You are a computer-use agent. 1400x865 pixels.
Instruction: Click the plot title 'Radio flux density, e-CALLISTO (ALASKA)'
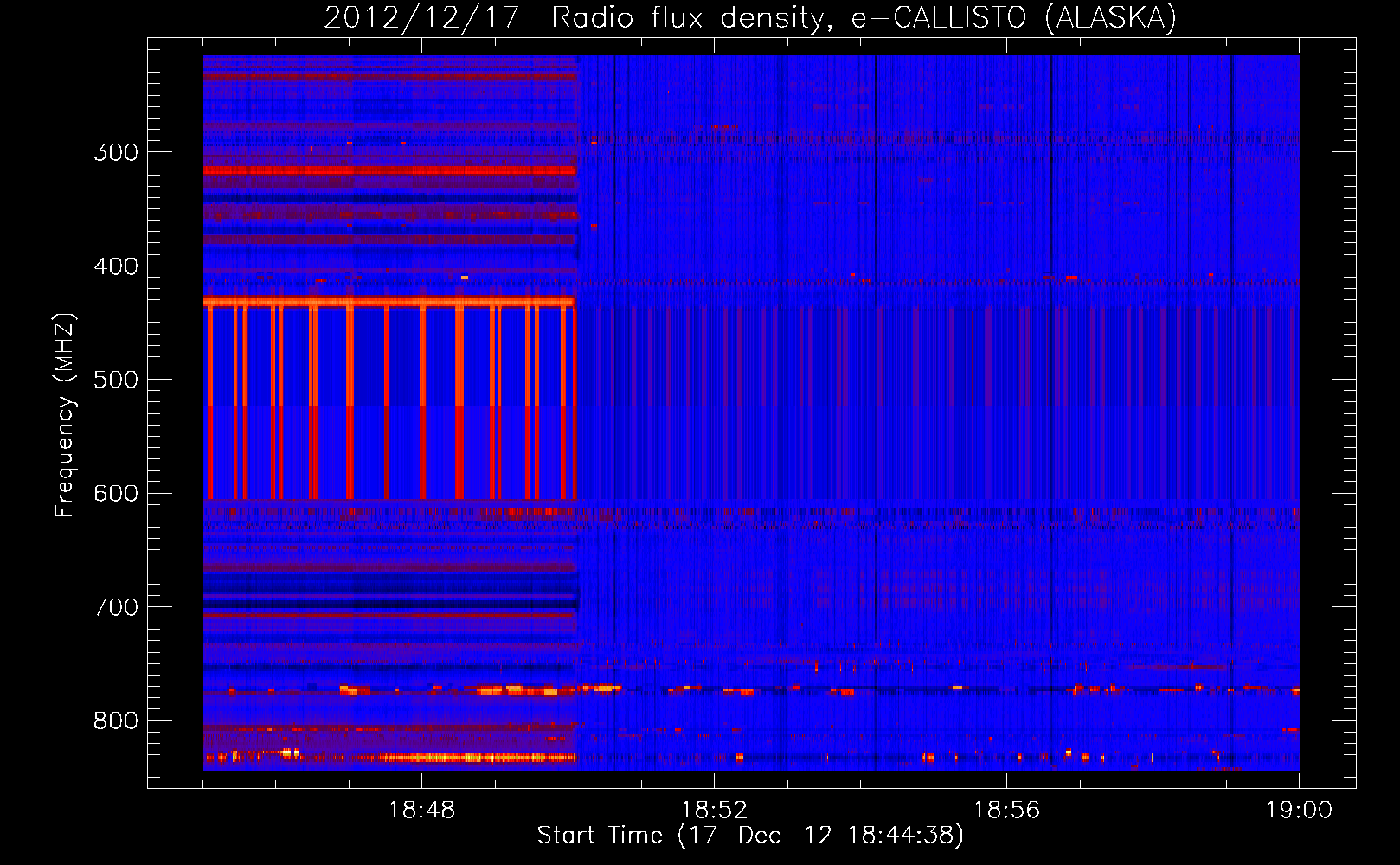pos(864,17)
